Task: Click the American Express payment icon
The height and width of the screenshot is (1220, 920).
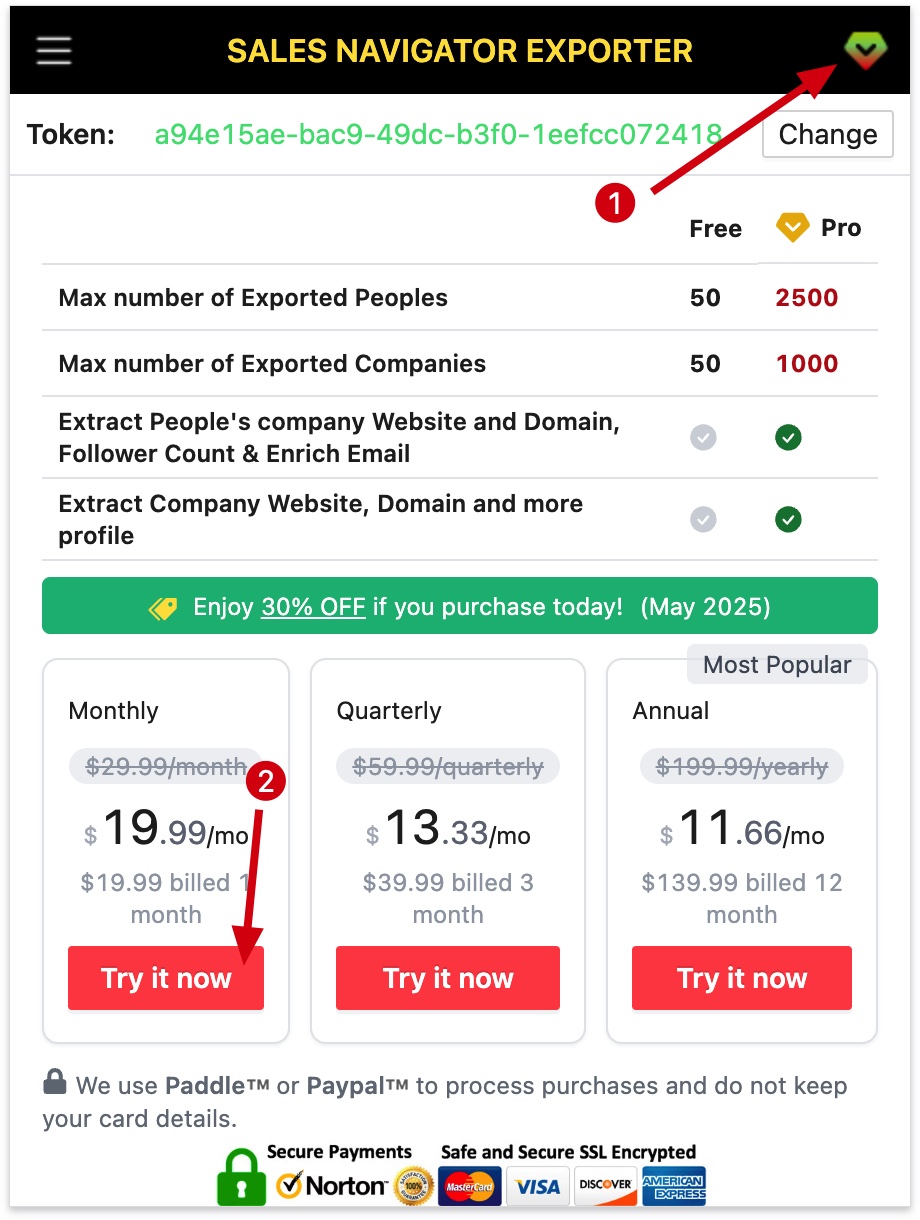Action: click(673, 1186)
